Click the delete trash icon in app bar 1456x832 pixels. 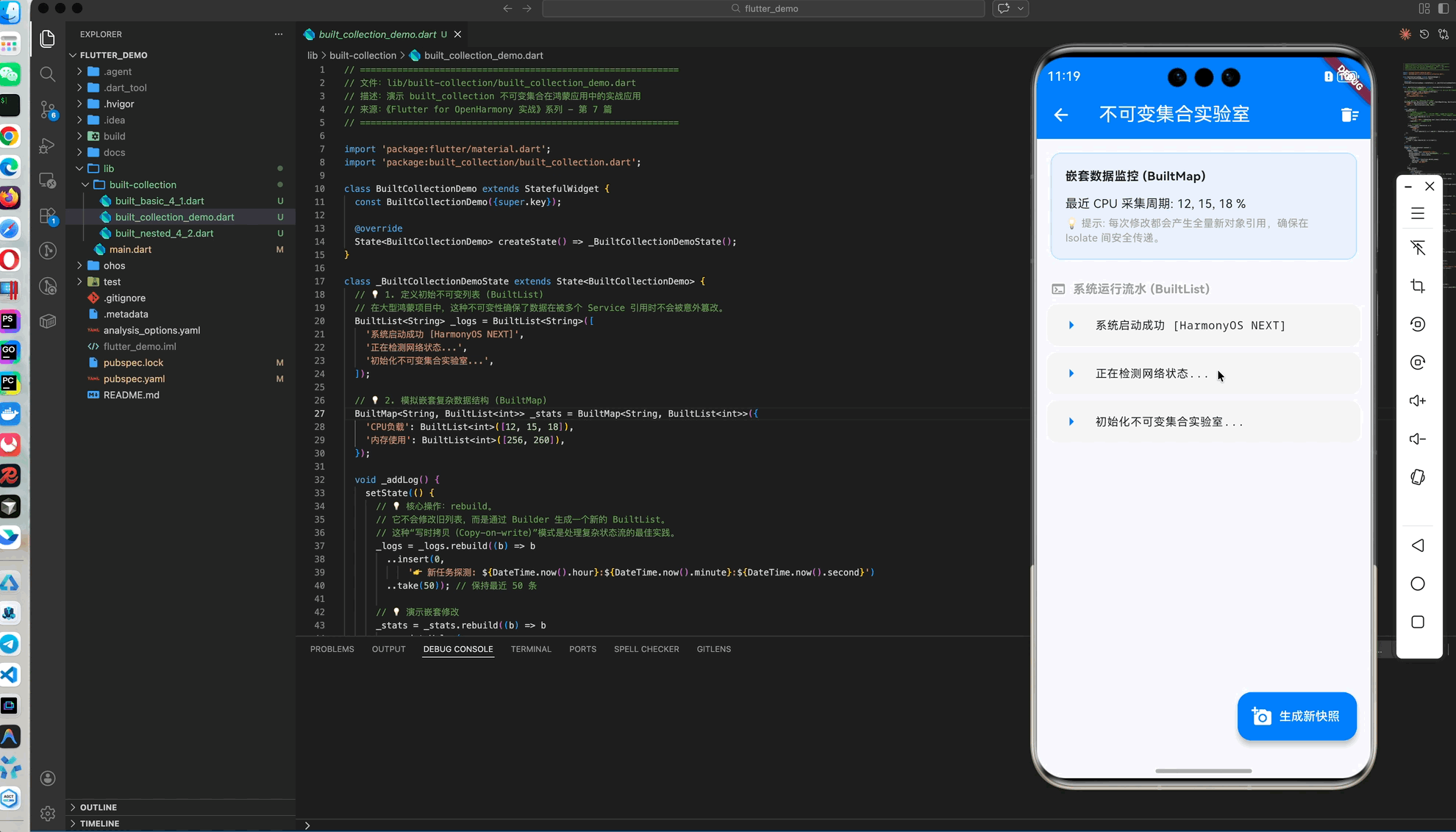coord(1349,115)
